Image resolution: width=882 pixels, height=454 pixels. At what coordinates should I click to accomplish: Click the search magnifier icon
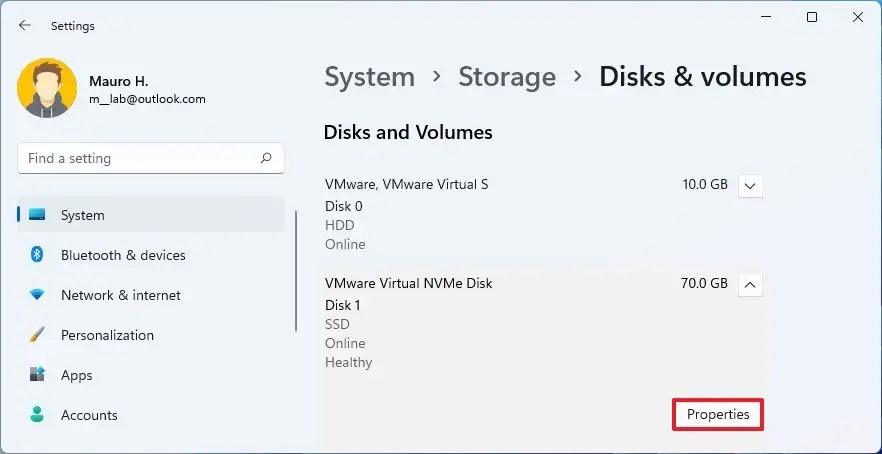coord(266,158)
